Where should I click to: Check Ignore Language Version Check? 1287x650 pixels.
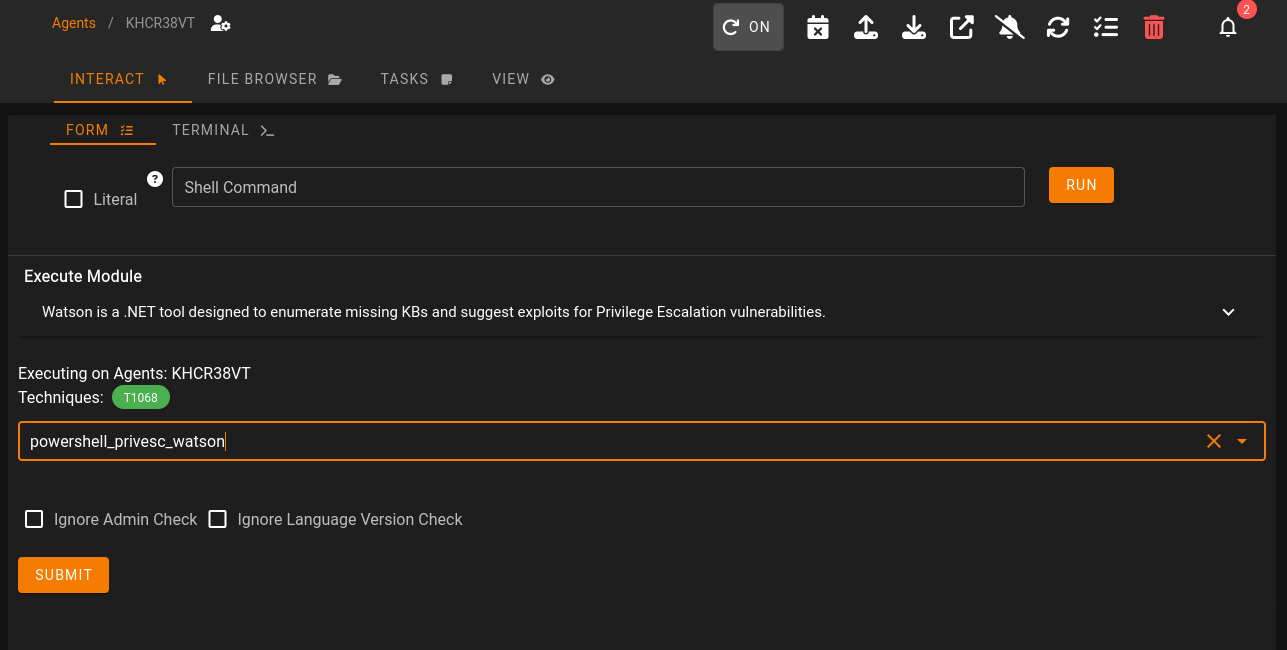[218, 519]
